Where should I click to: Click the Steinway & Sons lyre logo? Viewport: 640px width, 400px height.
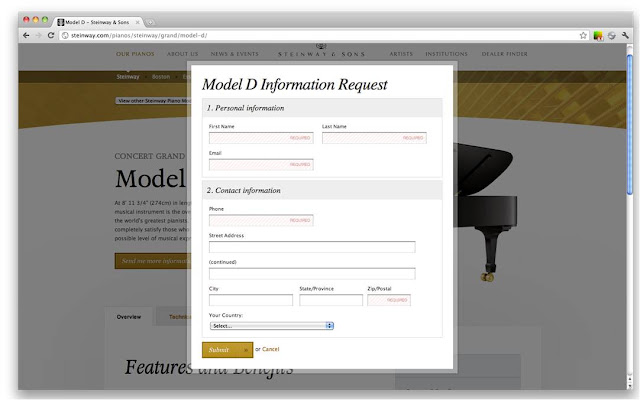pyautogui.click(x=321, y=46)
